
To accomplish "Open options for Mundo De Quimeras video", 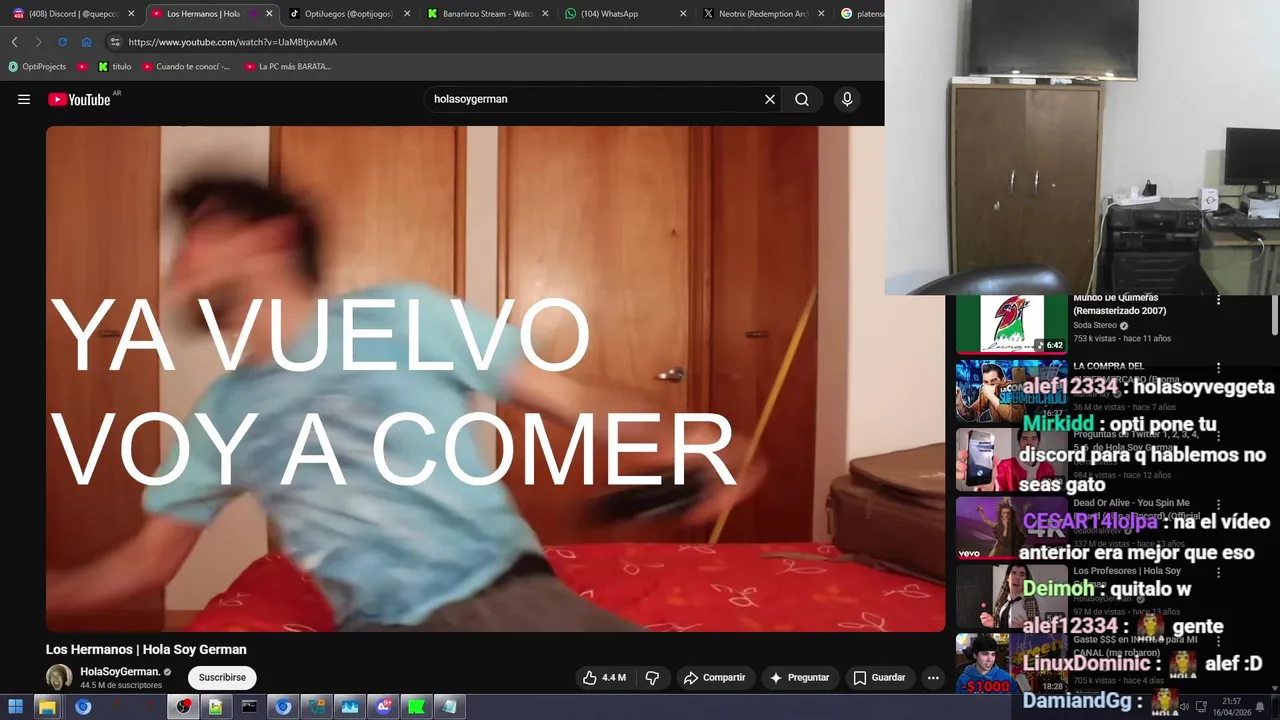I will pos(1218,300).
